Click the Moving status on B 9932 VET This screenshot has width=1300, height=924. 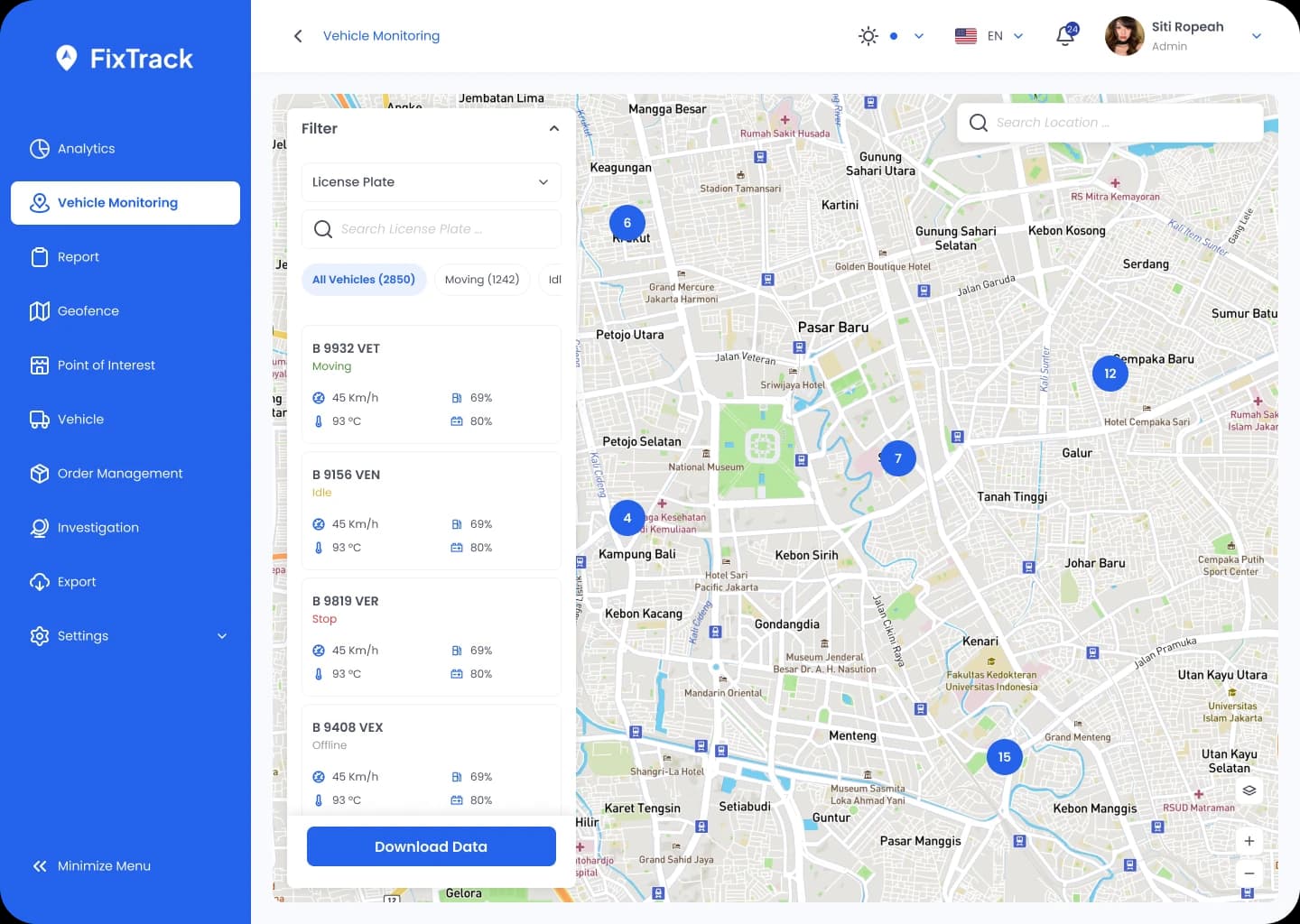coord(331,366)
